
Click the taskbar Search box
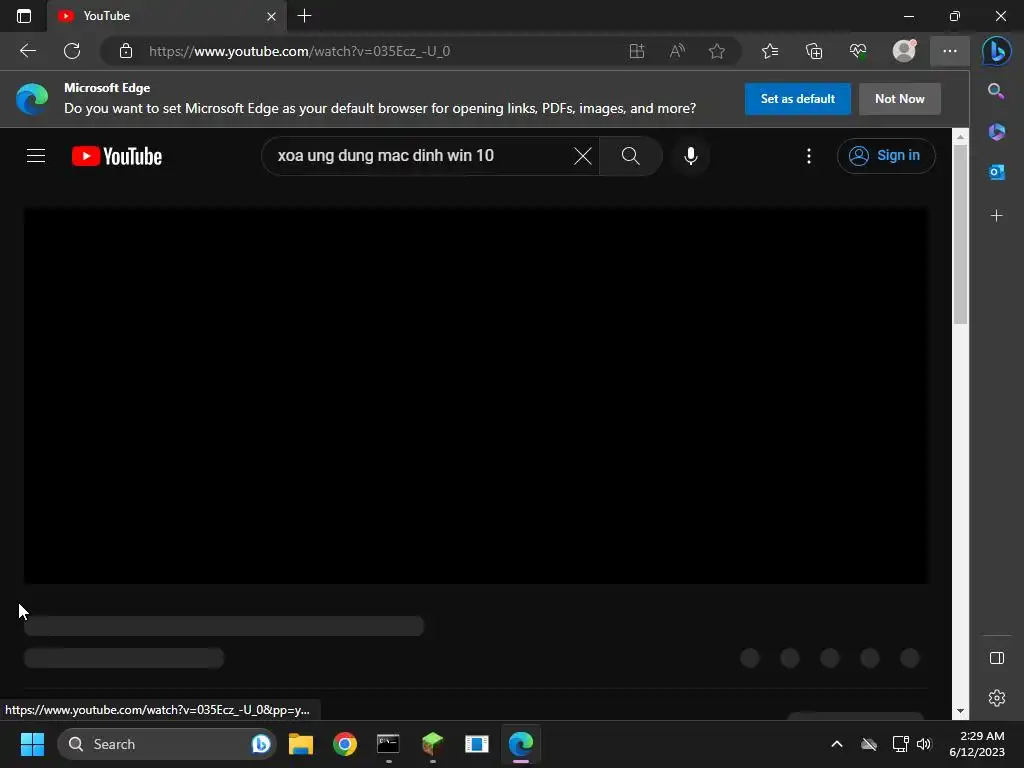pos(167,744)
